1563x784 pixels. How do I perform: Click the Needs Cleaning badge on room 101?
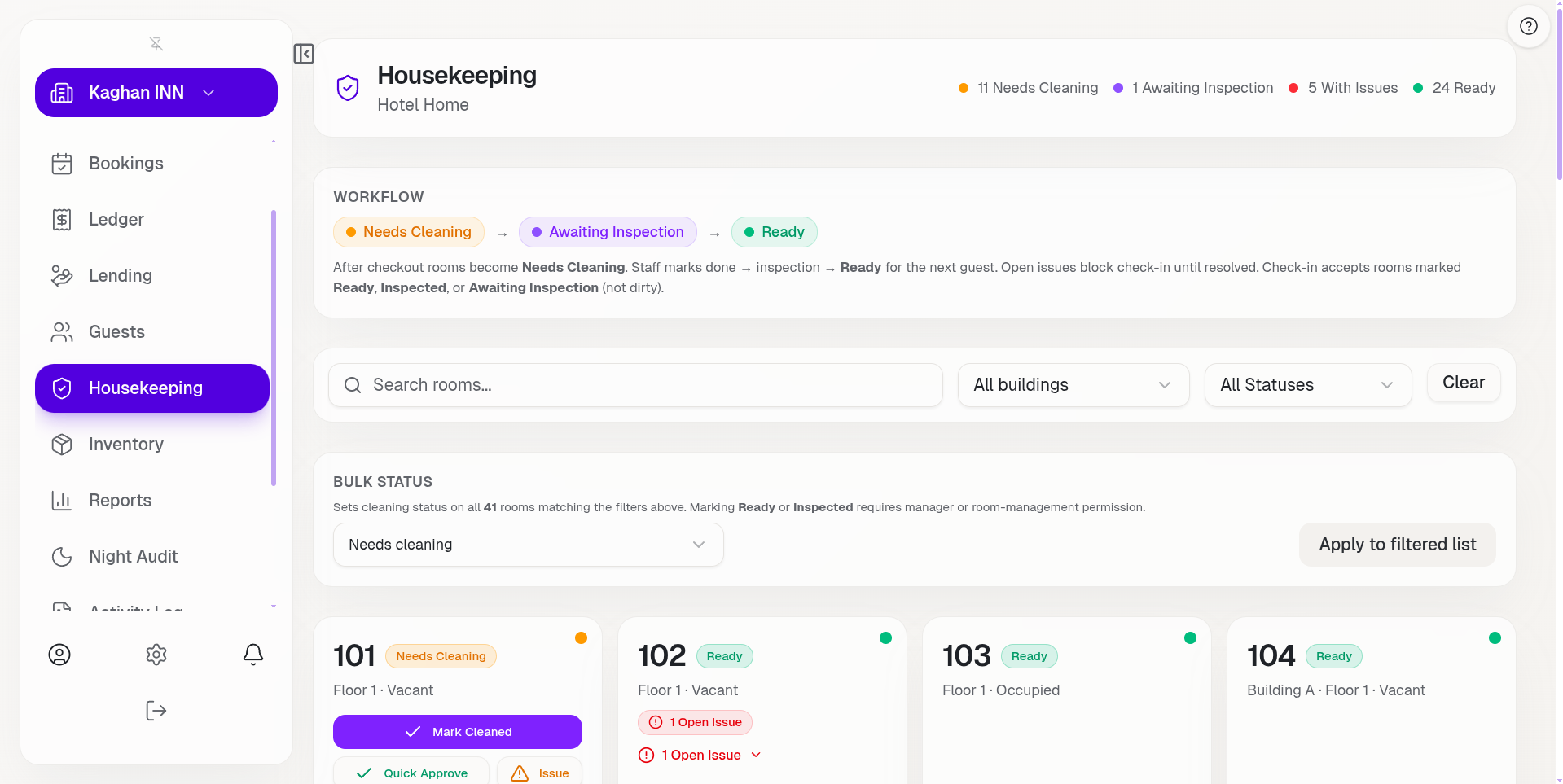point(441,656)
